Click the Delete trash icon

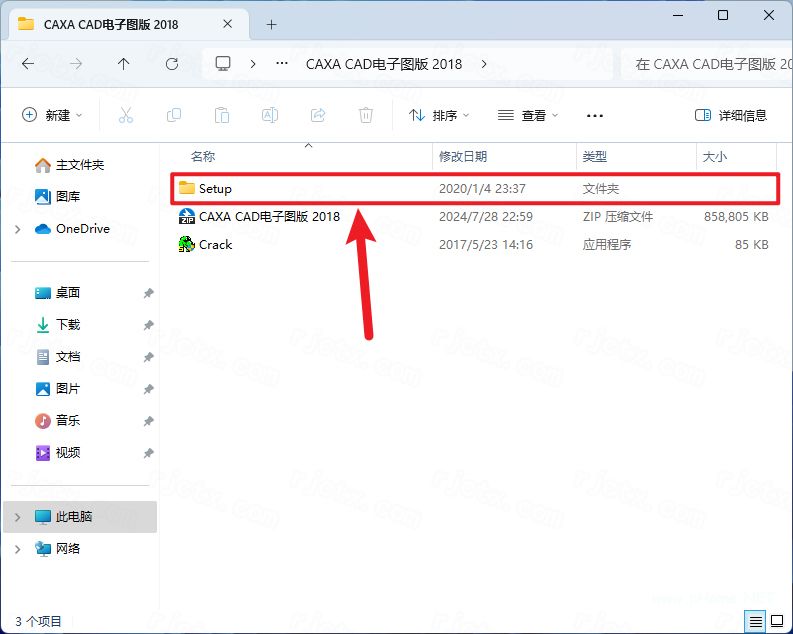(x=366, y=115)
